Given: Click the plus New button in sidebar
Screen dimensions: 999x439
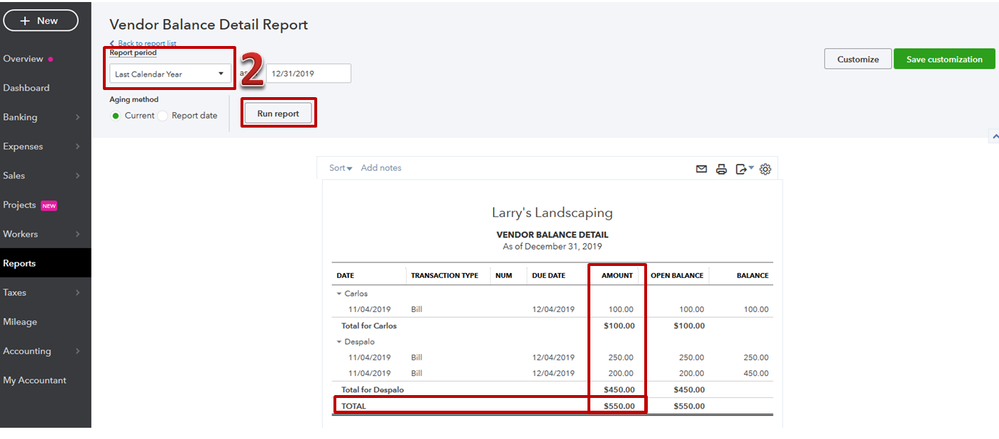Looking at the screenshot, I should pos(41,20).
